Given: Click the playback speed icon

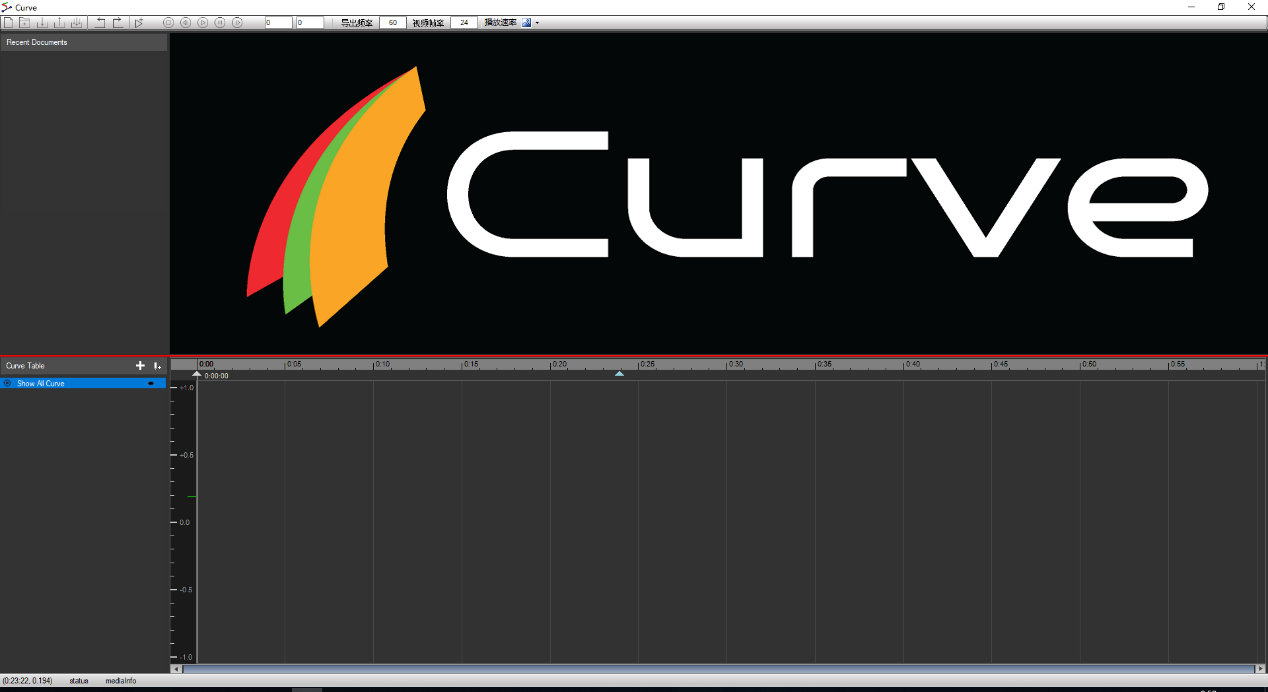Looking at the screenshot, I should coord(526,22).
